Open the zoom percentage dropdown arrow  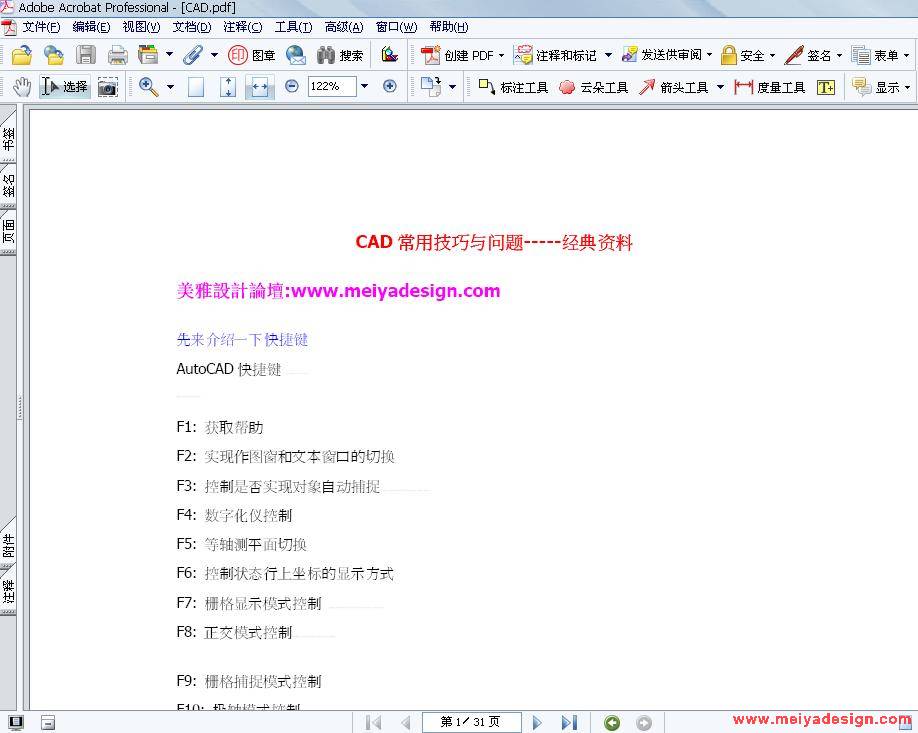click(x=364, y=87)
